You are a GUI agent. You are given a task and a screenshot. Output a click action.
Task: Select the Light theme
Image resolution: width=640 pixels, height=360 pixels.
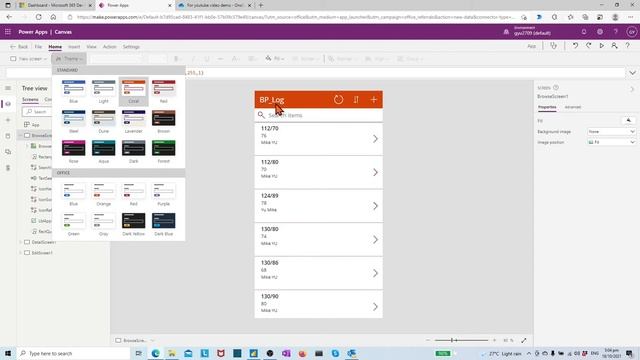104,91
